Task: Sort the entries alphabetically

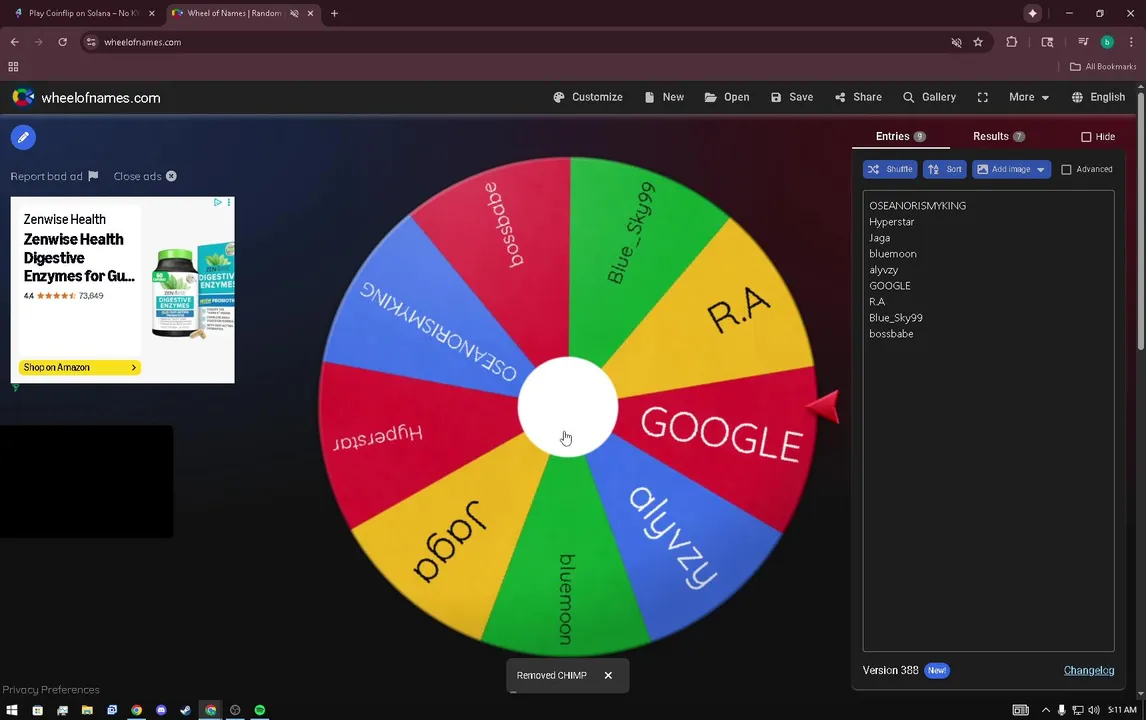Action: click(x=944, y=170)
